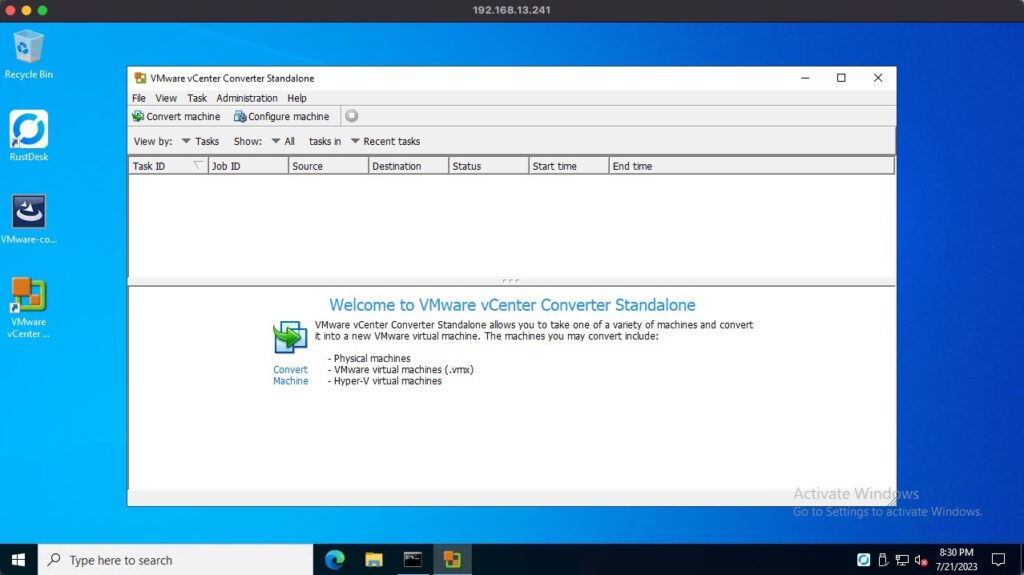The width and height of the screenshot is (1024, 575).
Task: Click the RustDesk system tray icon
Action: click(863, 560)
